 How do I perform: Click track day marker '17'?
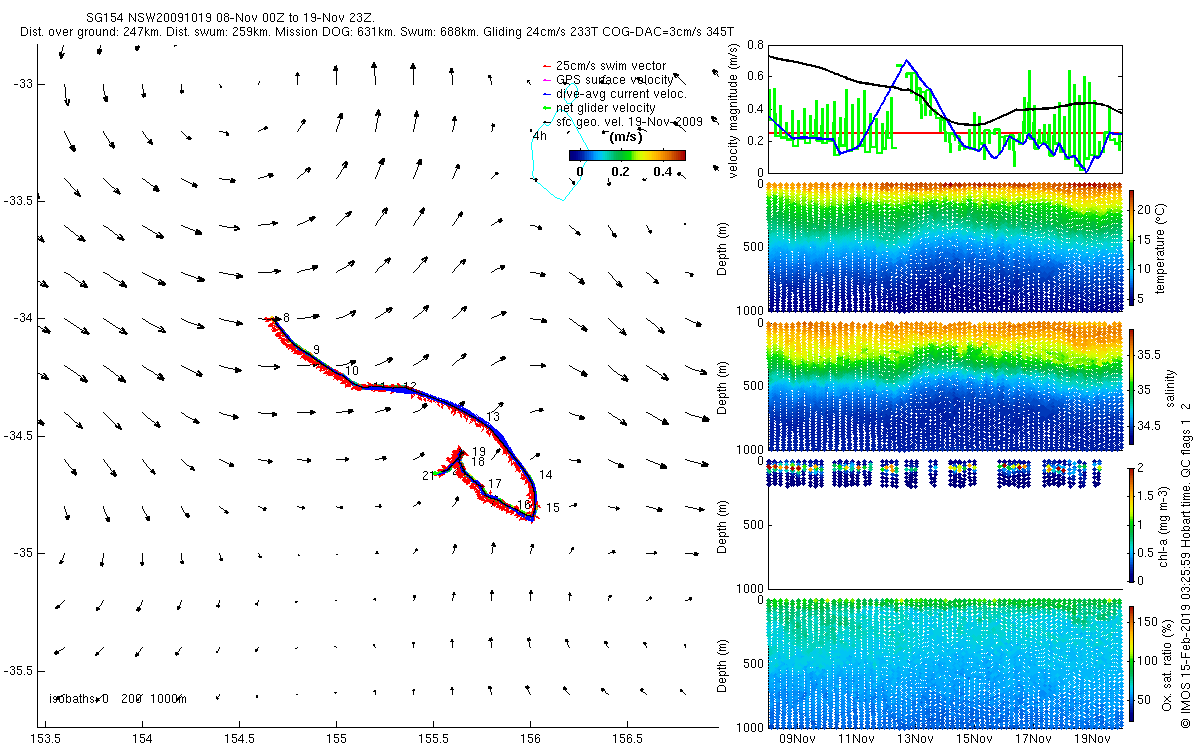494,484
